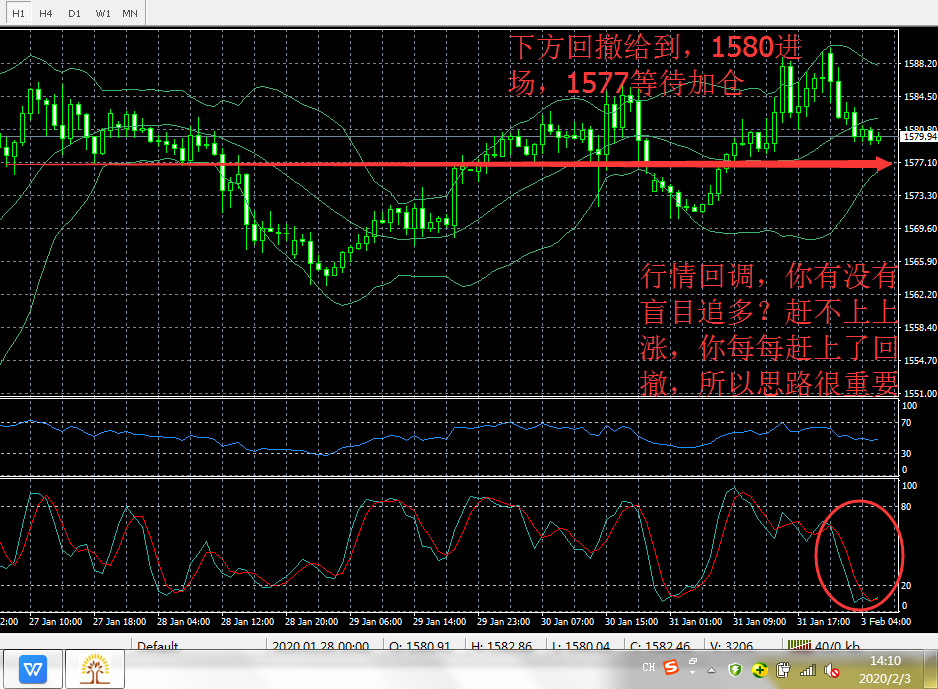Click the muted volume speaker icon
Viewport: 938px width, 689px height.
832,670
